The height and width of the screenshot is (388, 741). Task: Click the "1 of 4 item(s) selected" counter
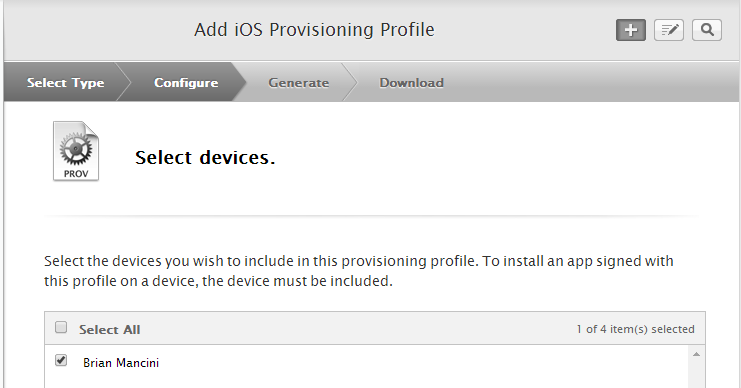[635, 329]
